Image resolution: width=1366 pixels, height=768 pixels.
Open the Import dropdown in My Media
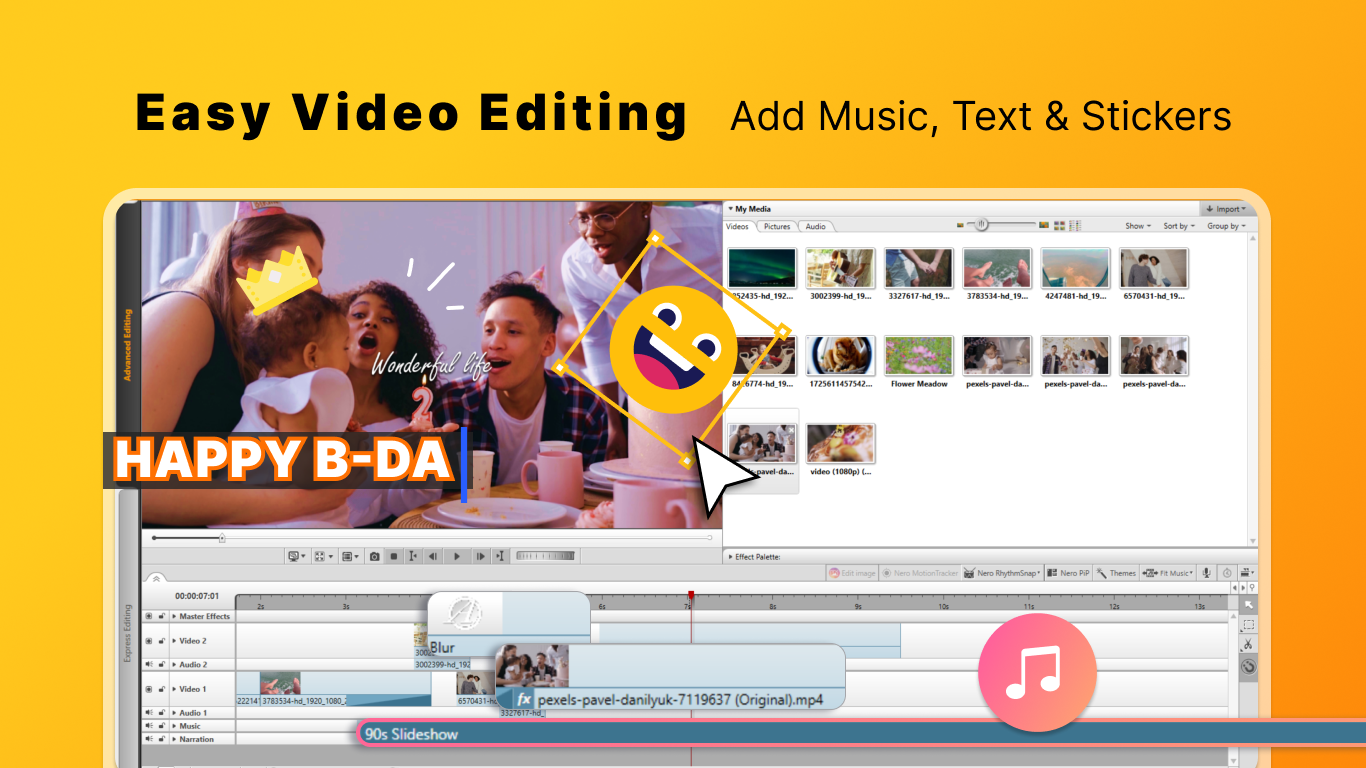[1226, 208]
